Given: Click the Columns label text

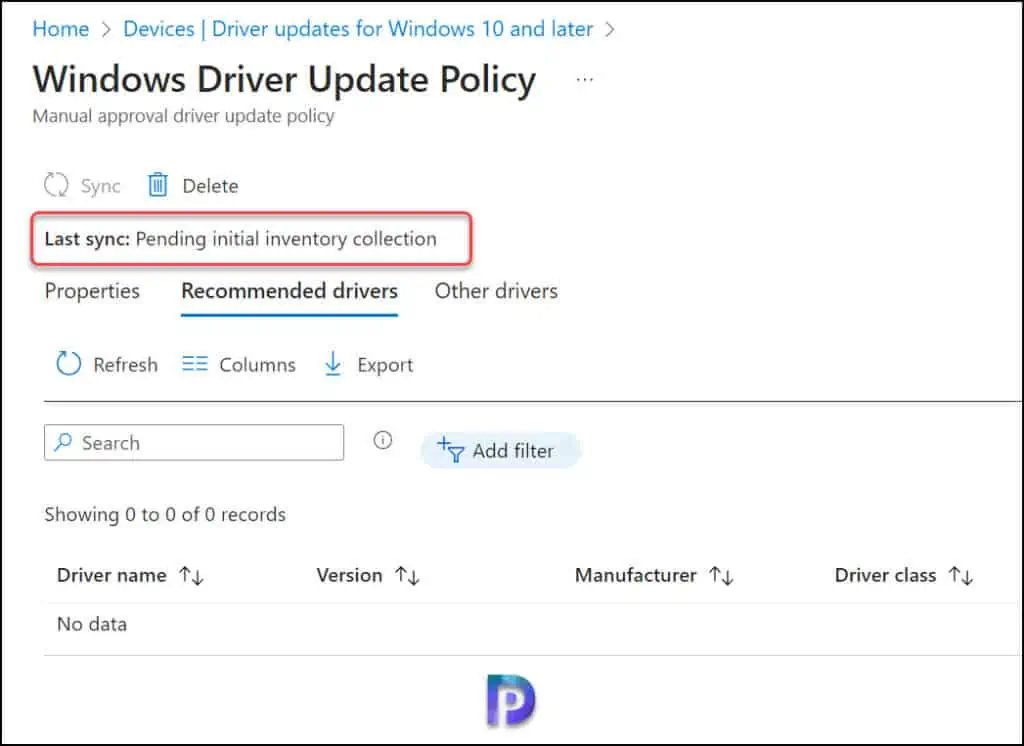Looking at the screenshot, I should point(257,365).
